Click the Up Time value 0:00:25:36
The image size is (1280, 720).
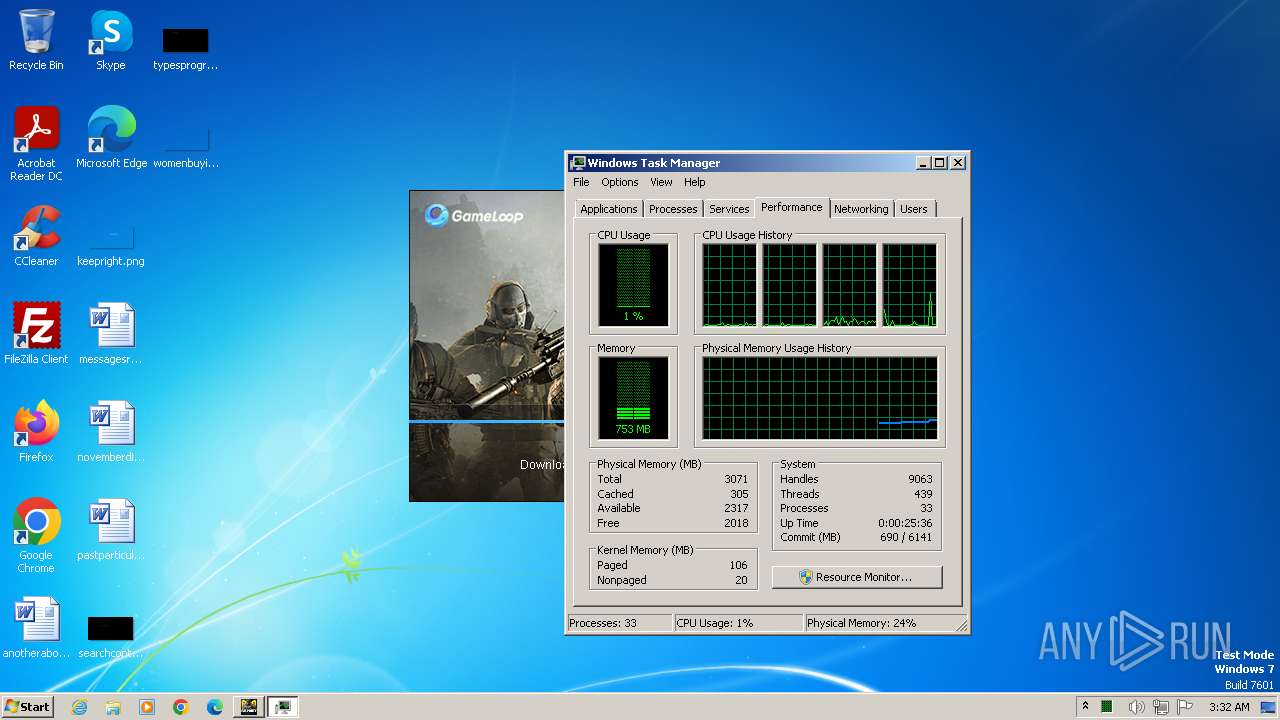905,523
